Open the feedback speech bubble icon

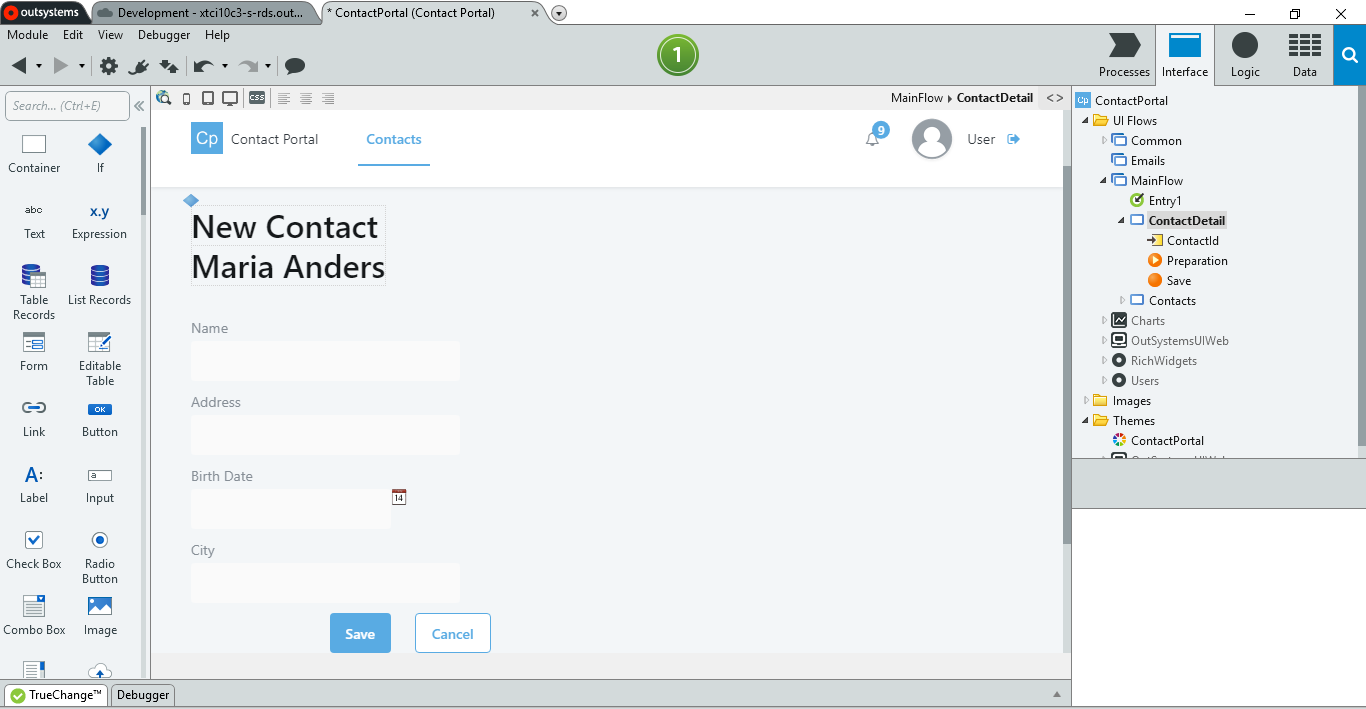click(295, 66)
